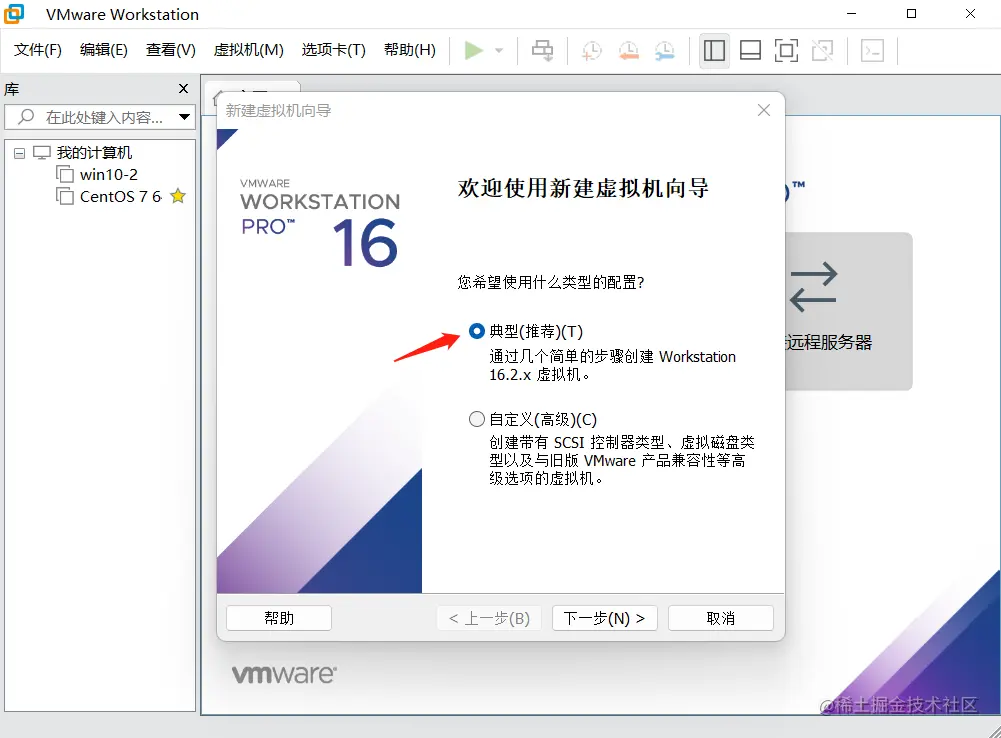Power on the virtual machine with the green play icon

point(473,50)
